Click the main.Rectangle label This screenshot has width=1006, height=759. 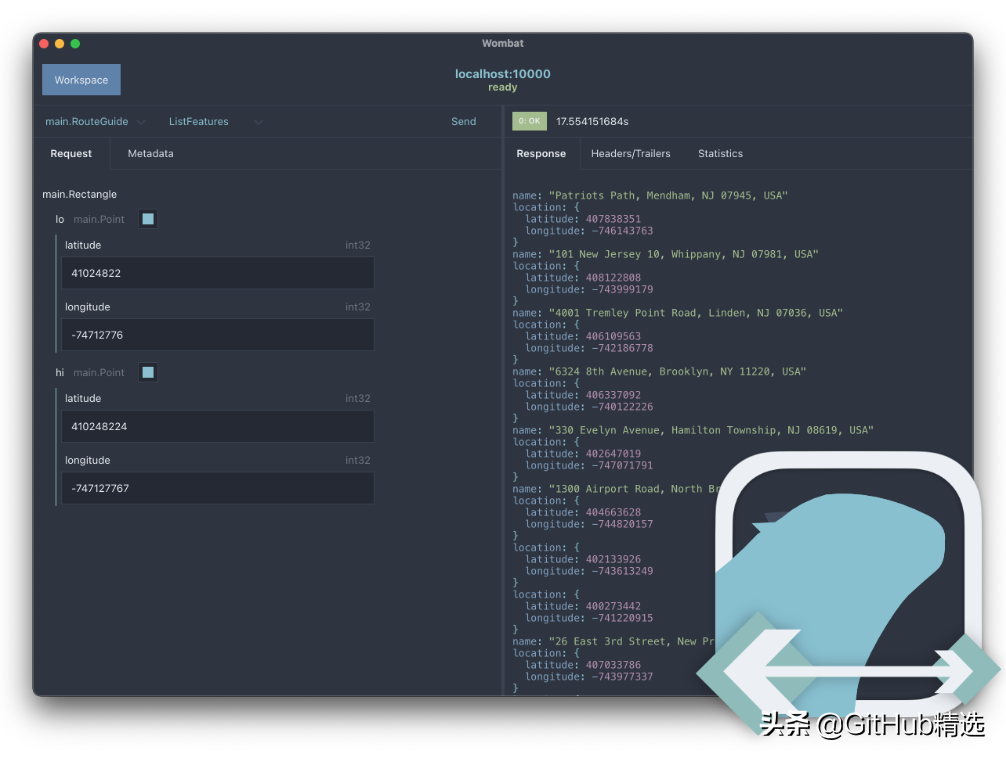(80, 194)
